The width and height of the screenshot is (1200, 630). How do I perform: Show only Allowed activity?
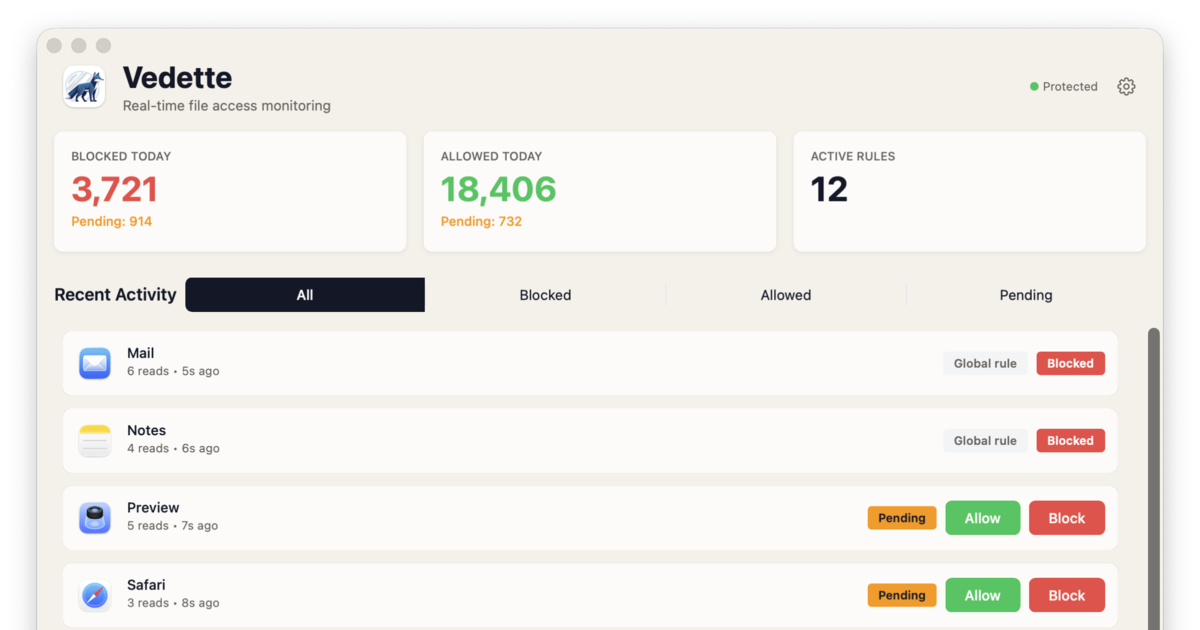tap(786, 295)
